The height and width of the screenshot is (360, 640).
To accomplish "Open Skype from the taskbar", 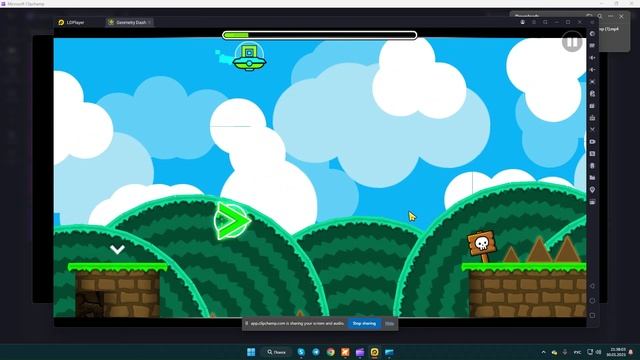I will point(301,352).
